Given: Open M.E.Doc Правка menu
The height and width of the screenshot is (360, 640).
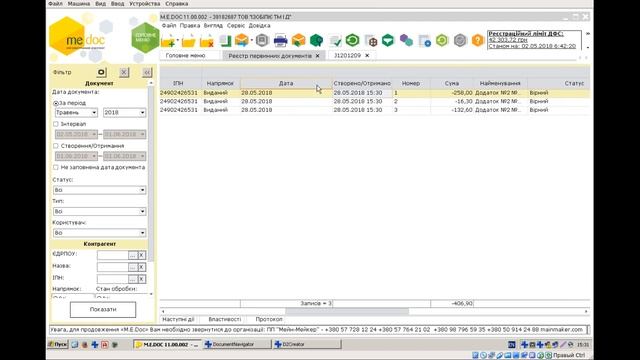Looking at the screenshot, I should tap(190, 25).
